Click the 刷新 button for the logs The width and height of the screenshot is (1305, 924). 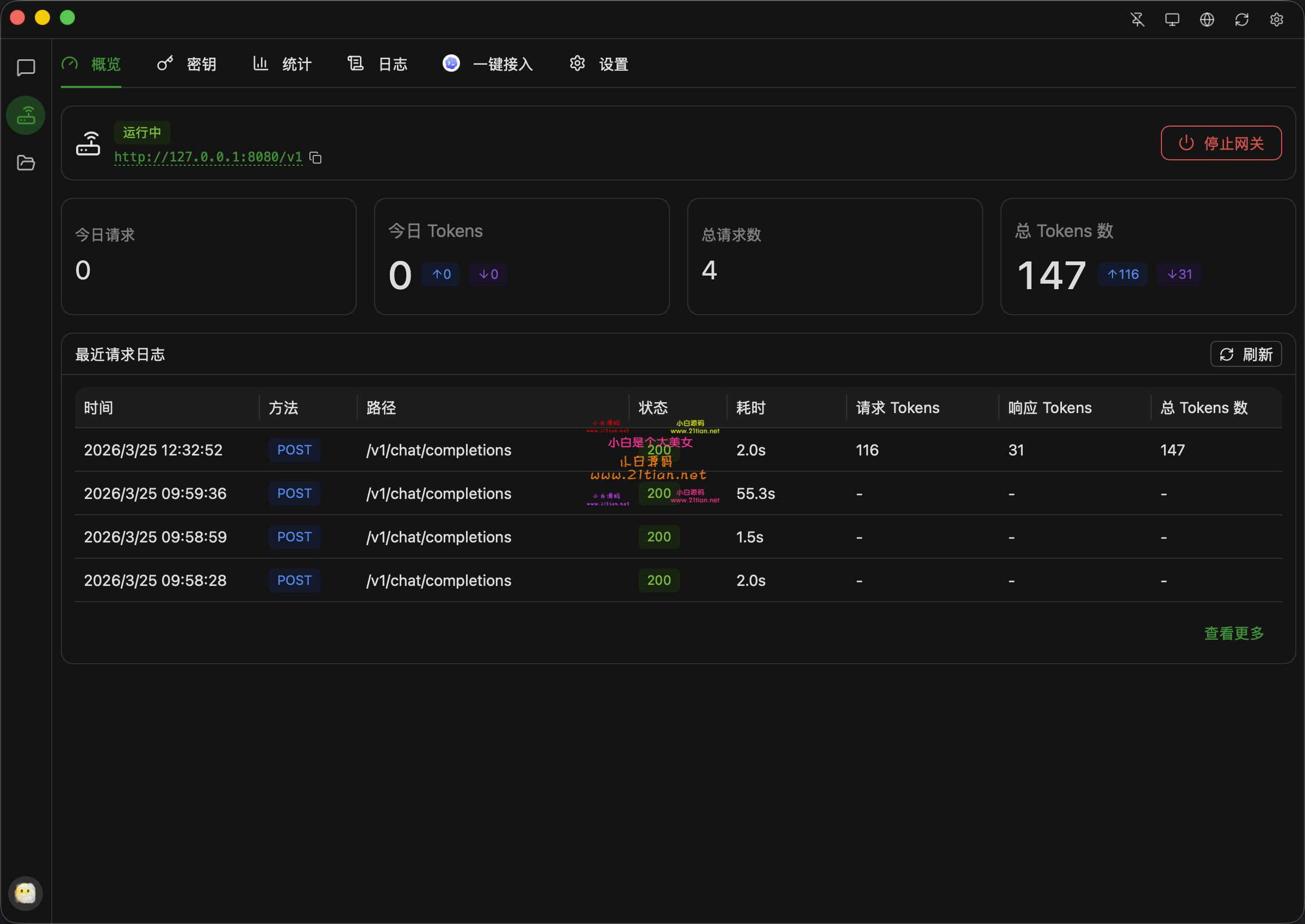pos(1245,354)
